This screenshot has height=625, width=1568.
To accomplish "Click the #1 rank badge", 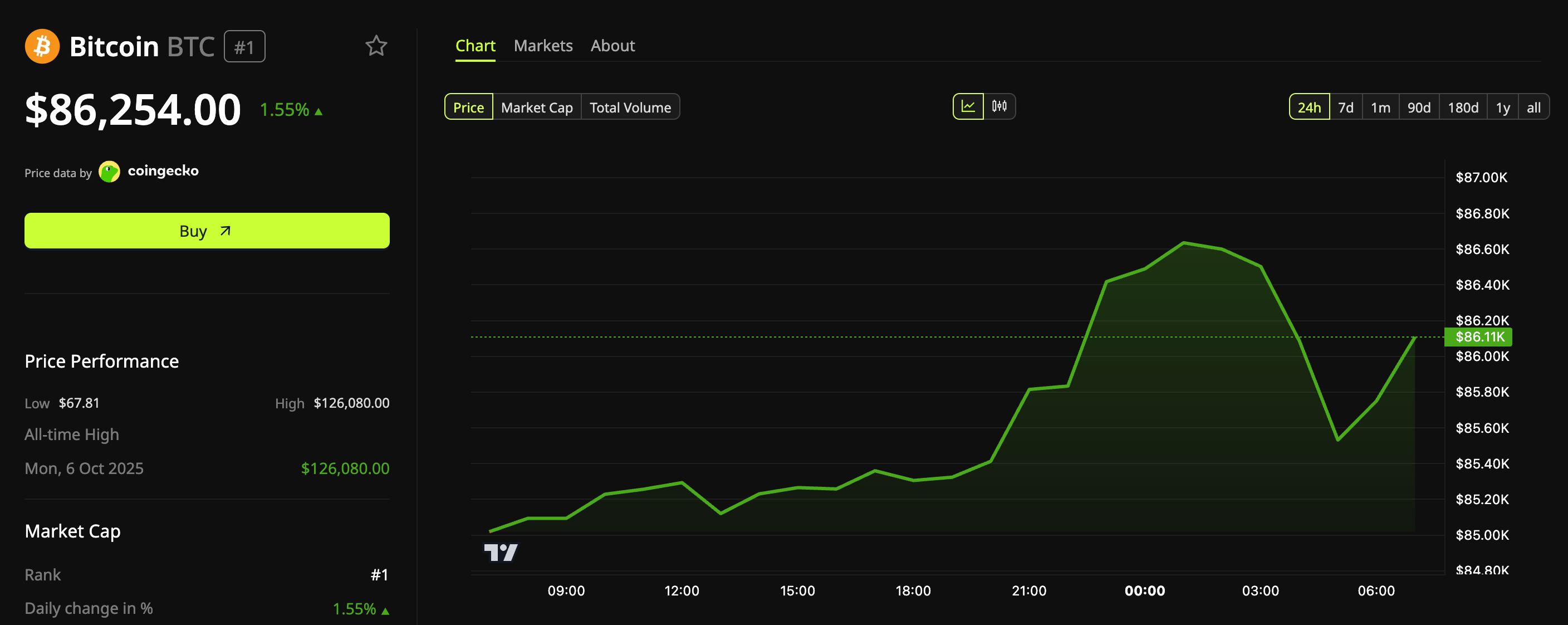I will tap(244, 46).
